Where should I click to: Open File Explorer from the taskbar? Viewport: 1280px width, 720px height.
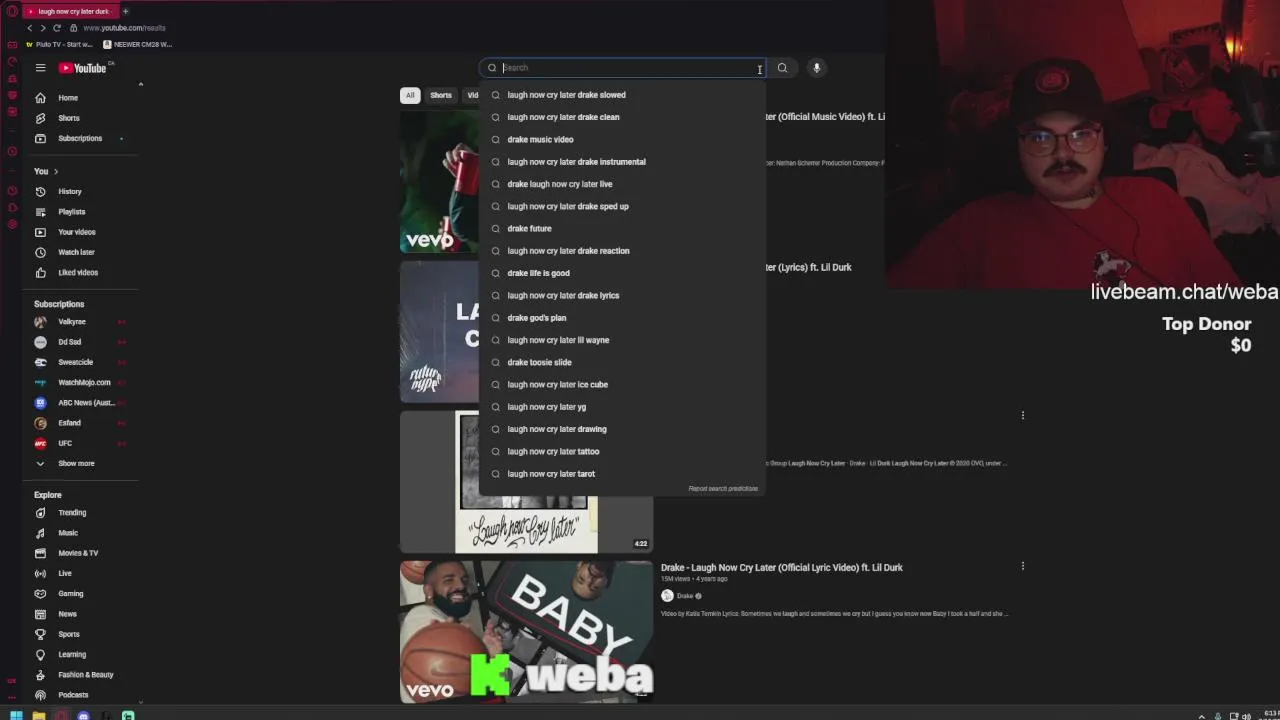pos(38,715)
